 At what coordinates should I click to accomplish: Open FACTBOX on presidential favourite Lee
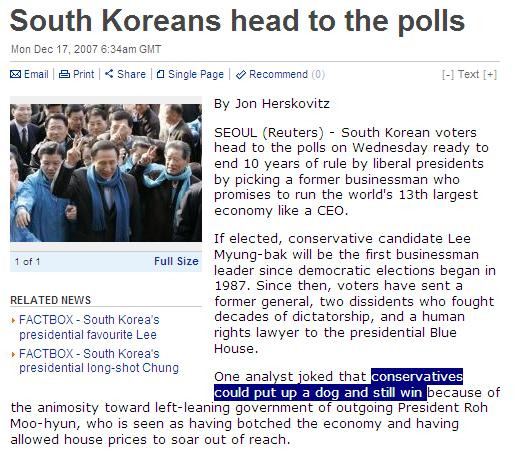(x=89, y=327)
